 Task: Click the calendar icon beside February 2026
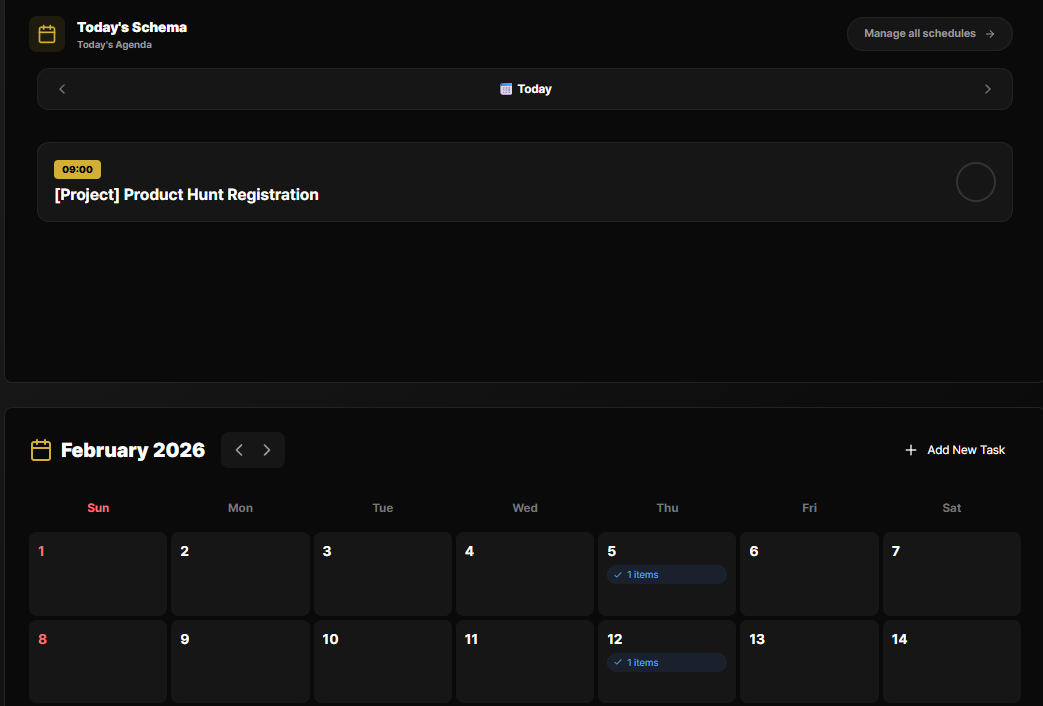pos(40,450)
